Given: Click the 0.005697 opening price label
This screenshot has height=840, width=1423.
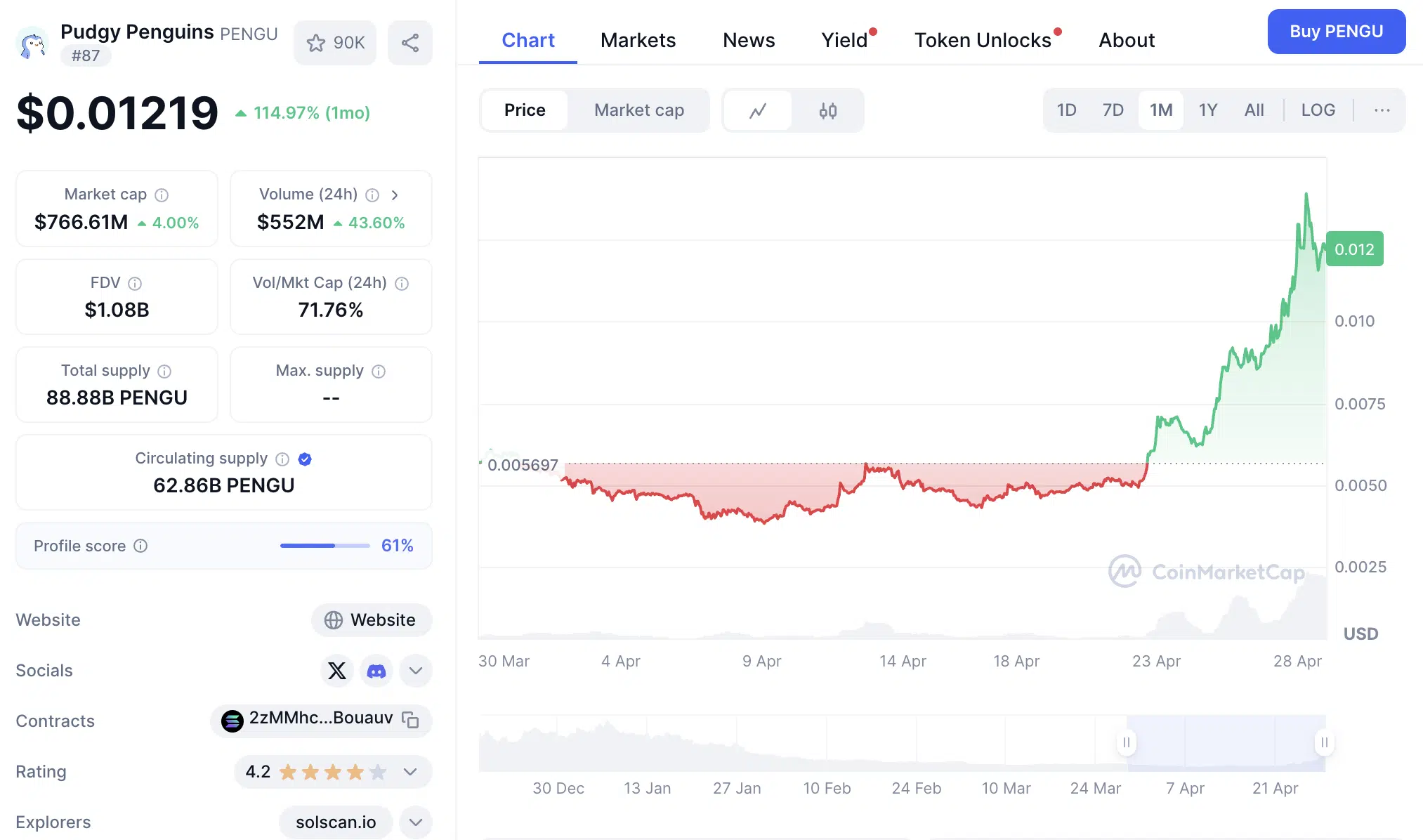Looking at the screenshot, I should click(x=523, y=465).
